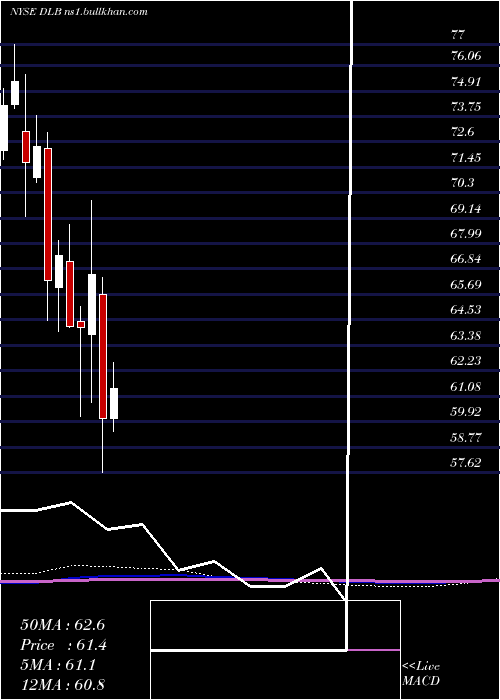Image resolution: width=500 pixels, height=700 pixels.
Task: Click the 12MA : 60.8 readout
Action: click(62, 684)
